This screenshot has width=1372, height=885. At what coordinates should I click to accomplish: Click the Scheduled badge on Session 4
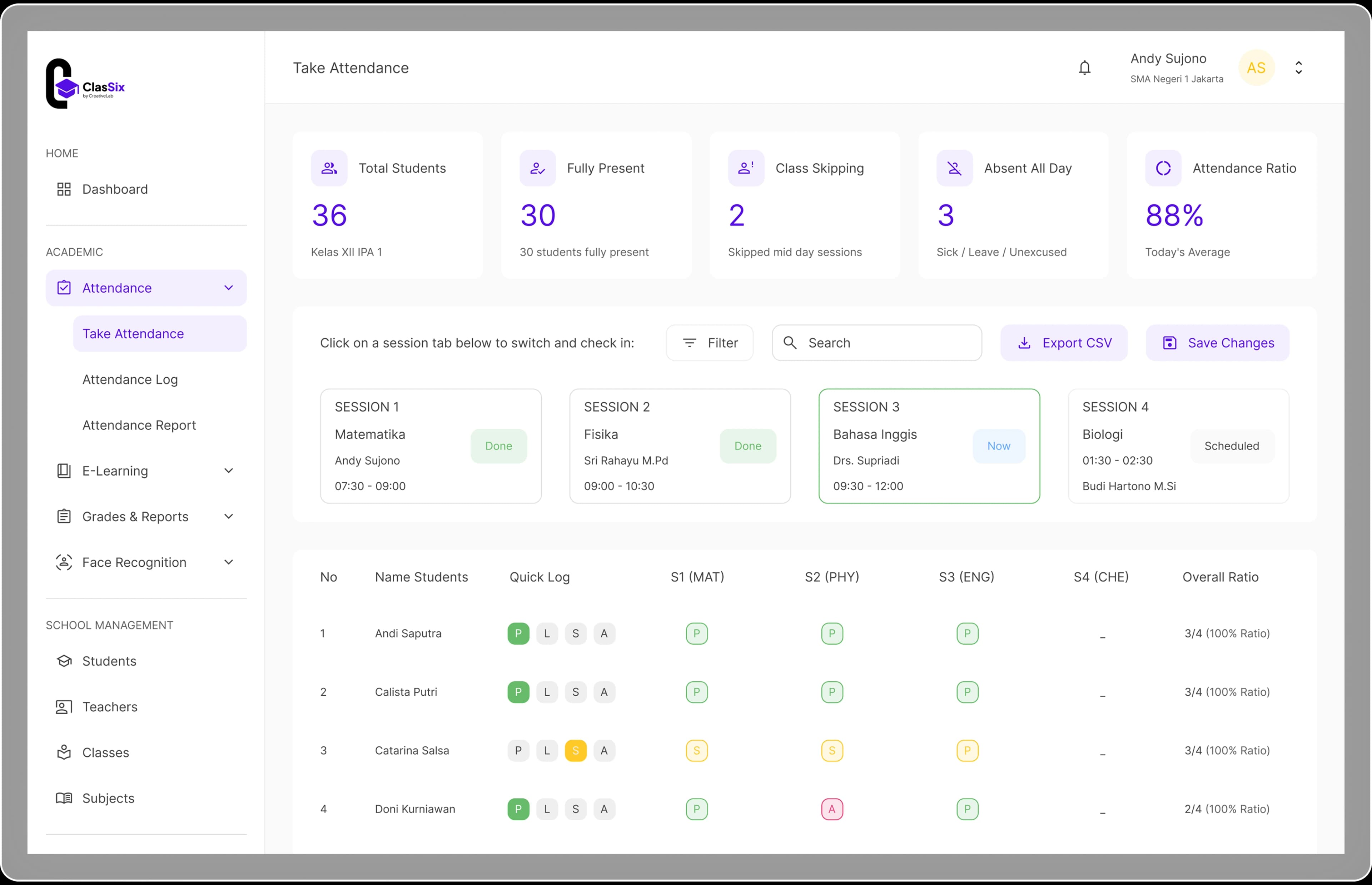pyautogui.click(x=1232, y=446)
